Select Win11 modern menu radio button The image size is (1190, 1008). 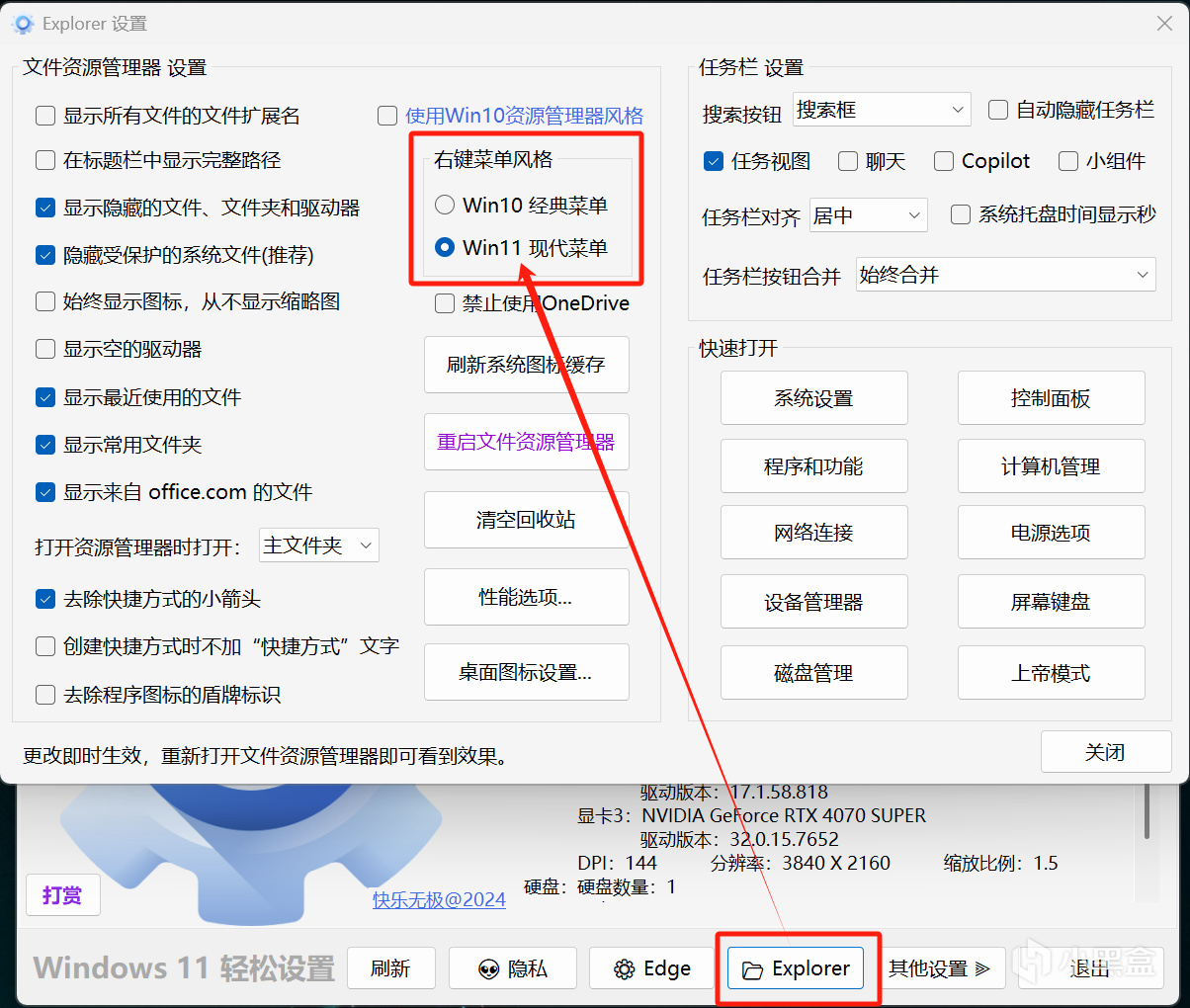click(445, 247)
